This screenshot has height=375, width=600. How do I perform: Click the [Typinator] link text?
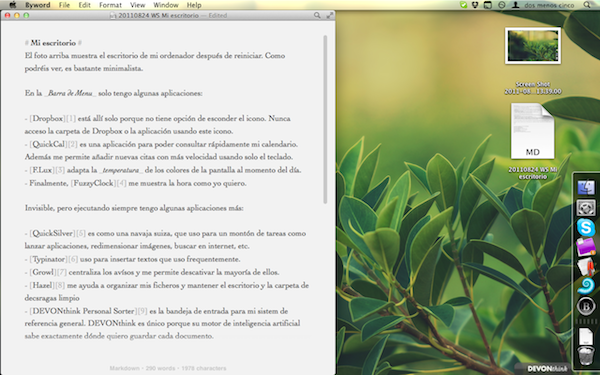point(49,259)
